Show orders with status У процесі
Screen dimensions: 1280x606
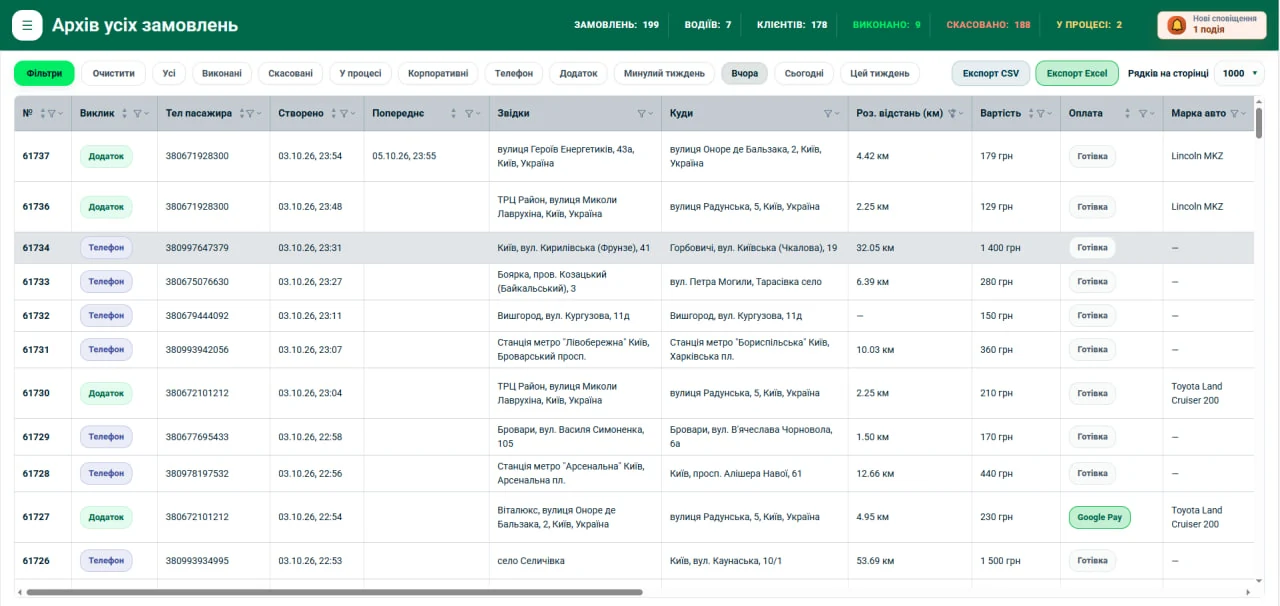pyautogui.click(x=360, y=73)
